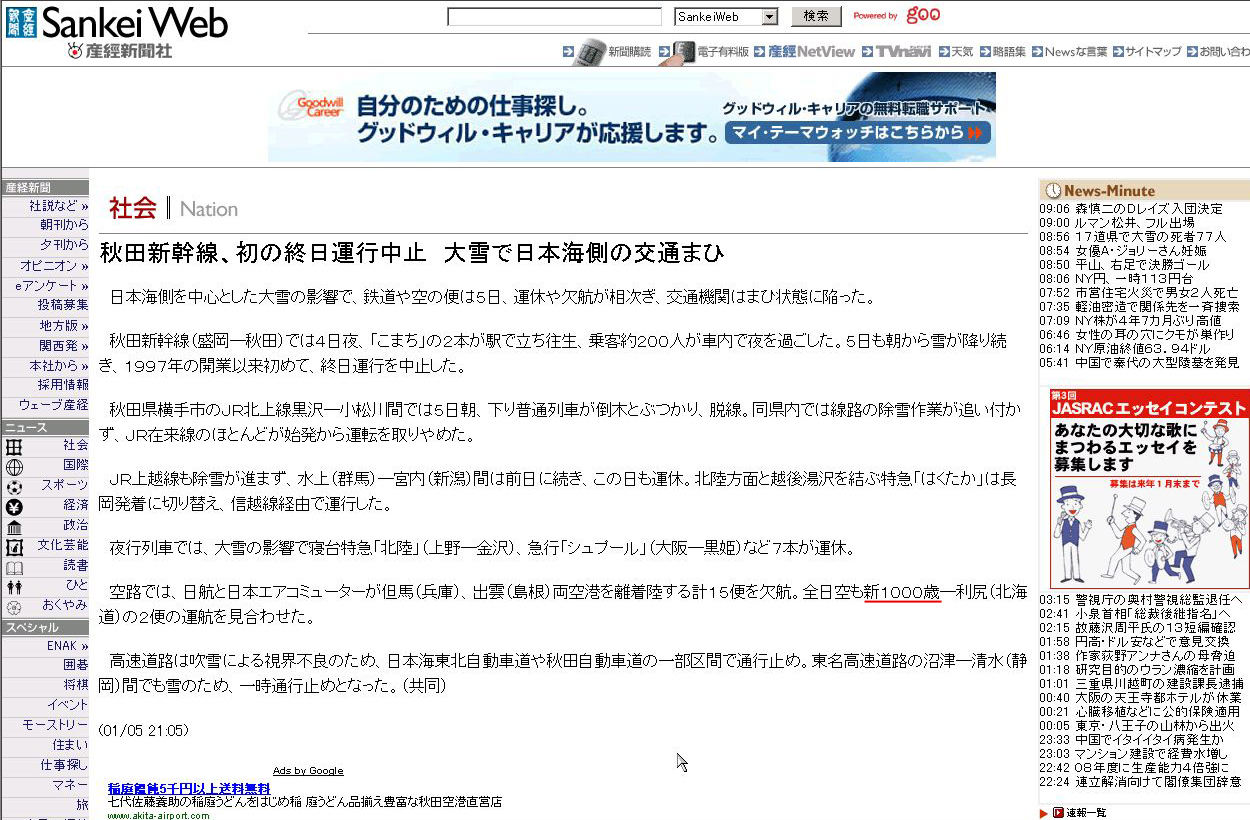Viewport: 1250px width, 820px height.
Task: Expand the ENAK sidebar entry
Action: pyautogui.click(x=67, y=646)
